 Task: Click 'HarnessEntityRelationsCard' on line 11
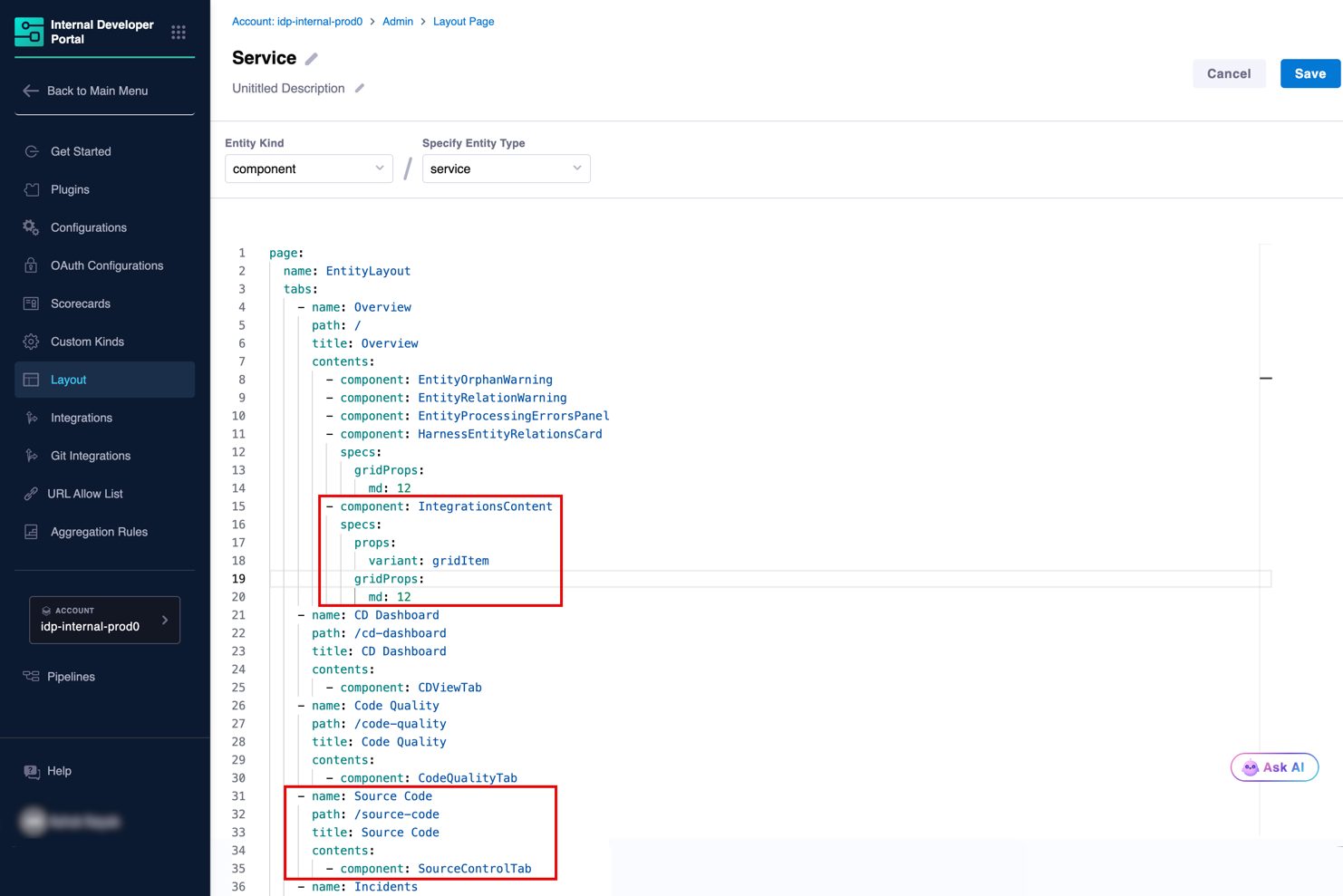point(510,434)
